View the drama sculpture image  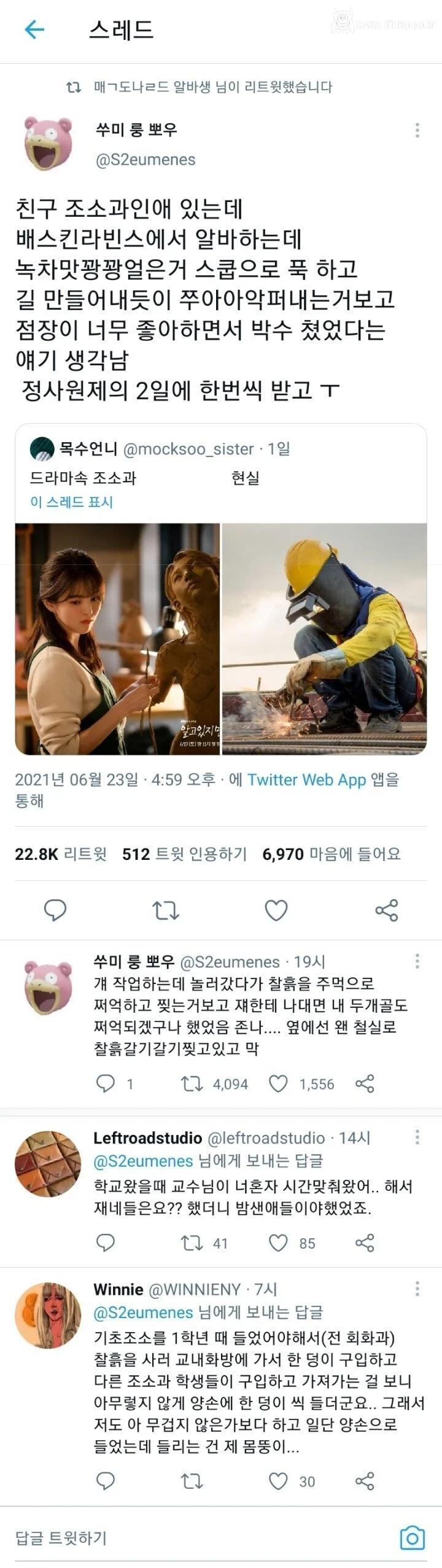click(117, 639)
